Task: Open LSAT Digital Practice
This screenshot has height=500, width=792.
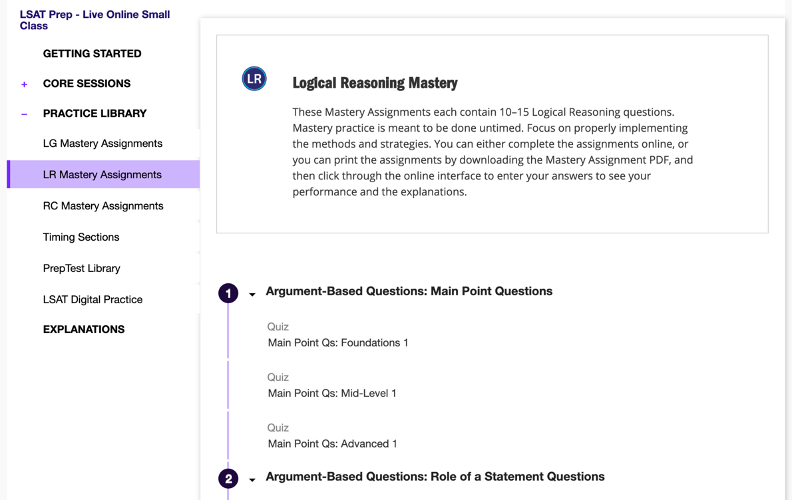Action: [92, 299]
